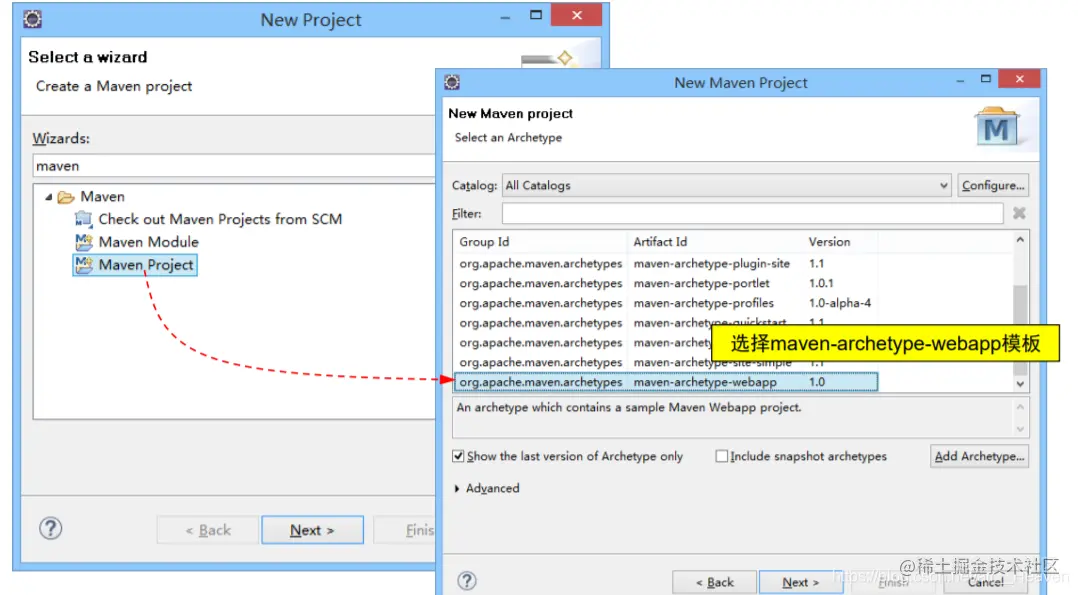
Task: Click the New Maven Project title bar app icon
Action: click(452, 83)
